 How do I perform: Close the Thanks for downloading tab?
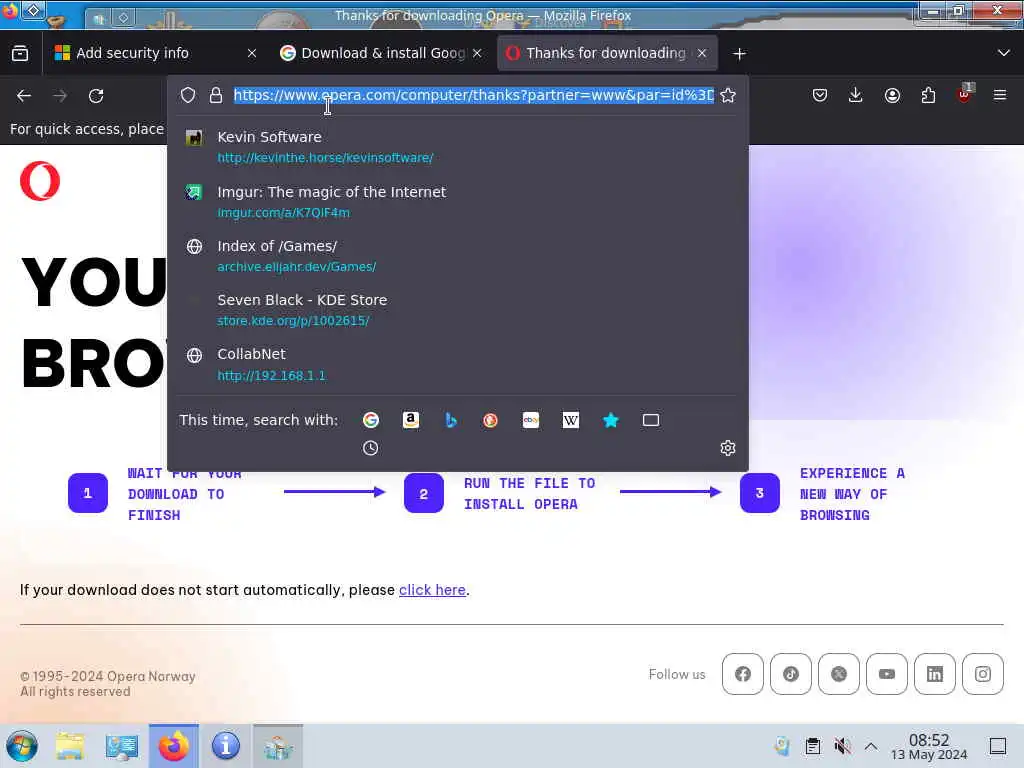pos(702,54)
